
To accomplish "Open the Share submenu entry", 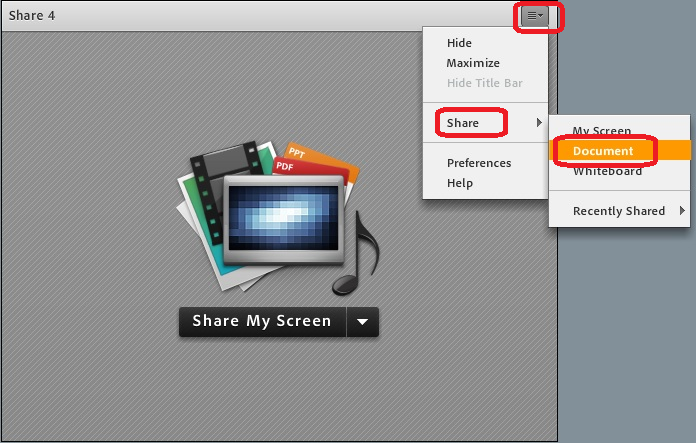I will (485, 123).
